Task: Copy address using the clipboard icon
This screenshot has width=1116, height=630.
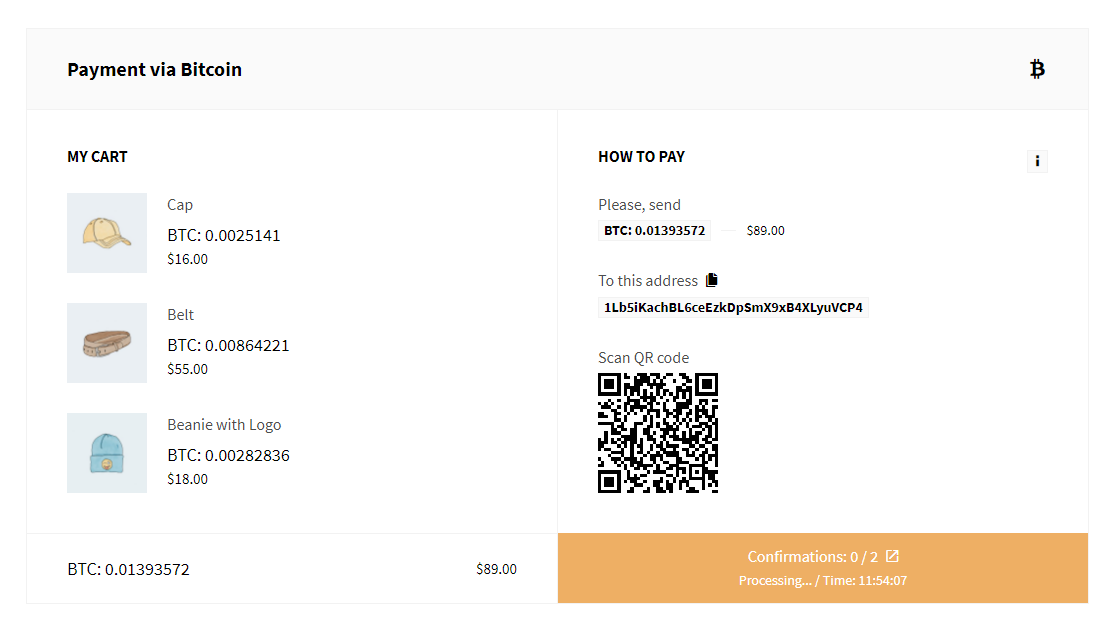Action: tap(712, 280)
